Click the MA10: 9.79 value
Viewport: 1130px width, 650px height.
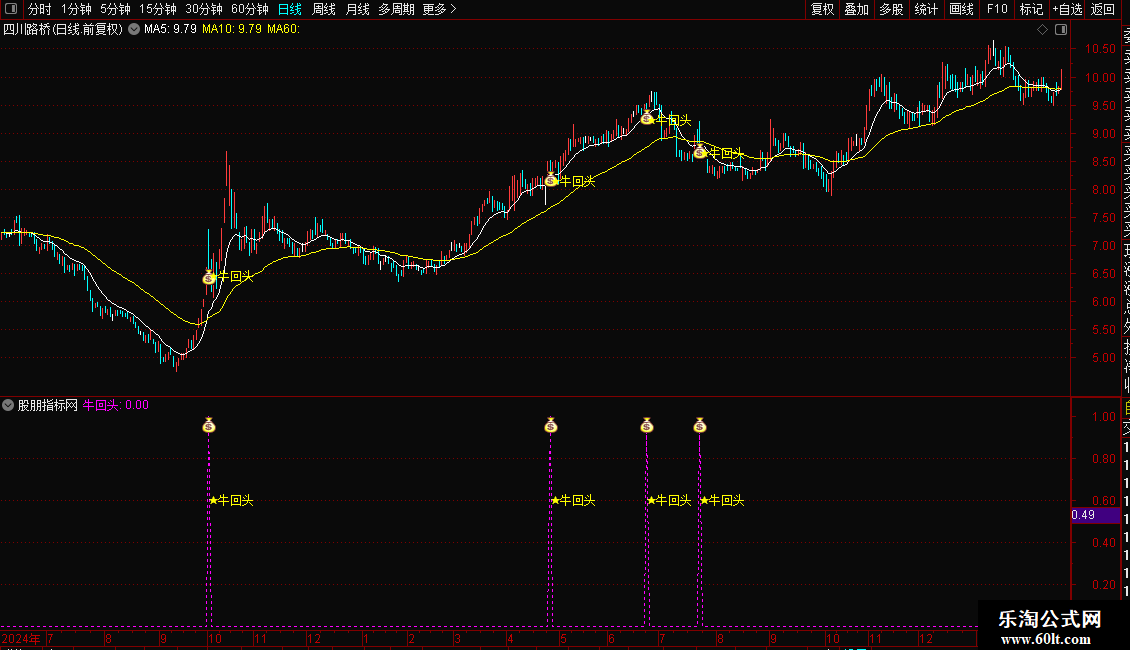(232, 29)
